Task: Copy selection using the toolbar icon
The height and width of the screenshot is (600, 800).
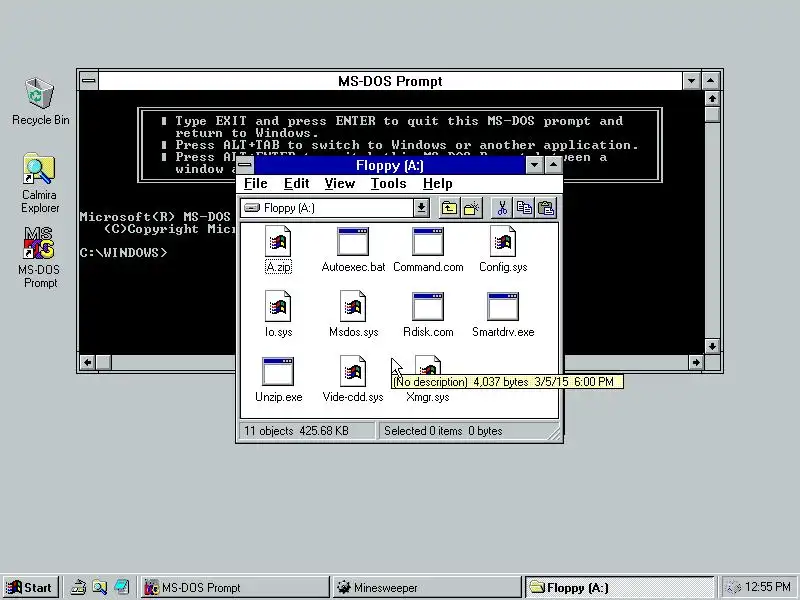Action: (x=524, y=208)
